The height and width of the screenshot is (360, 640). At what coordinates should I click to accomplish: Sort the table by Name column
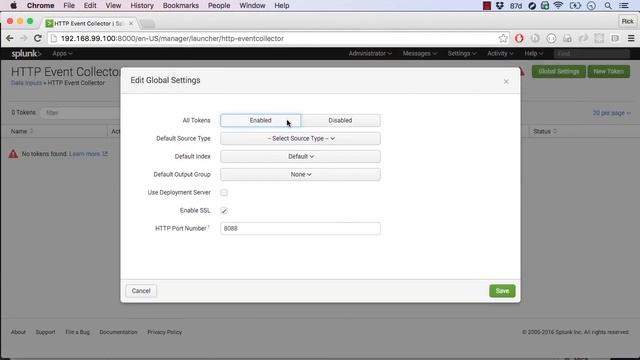coord(22,131)
